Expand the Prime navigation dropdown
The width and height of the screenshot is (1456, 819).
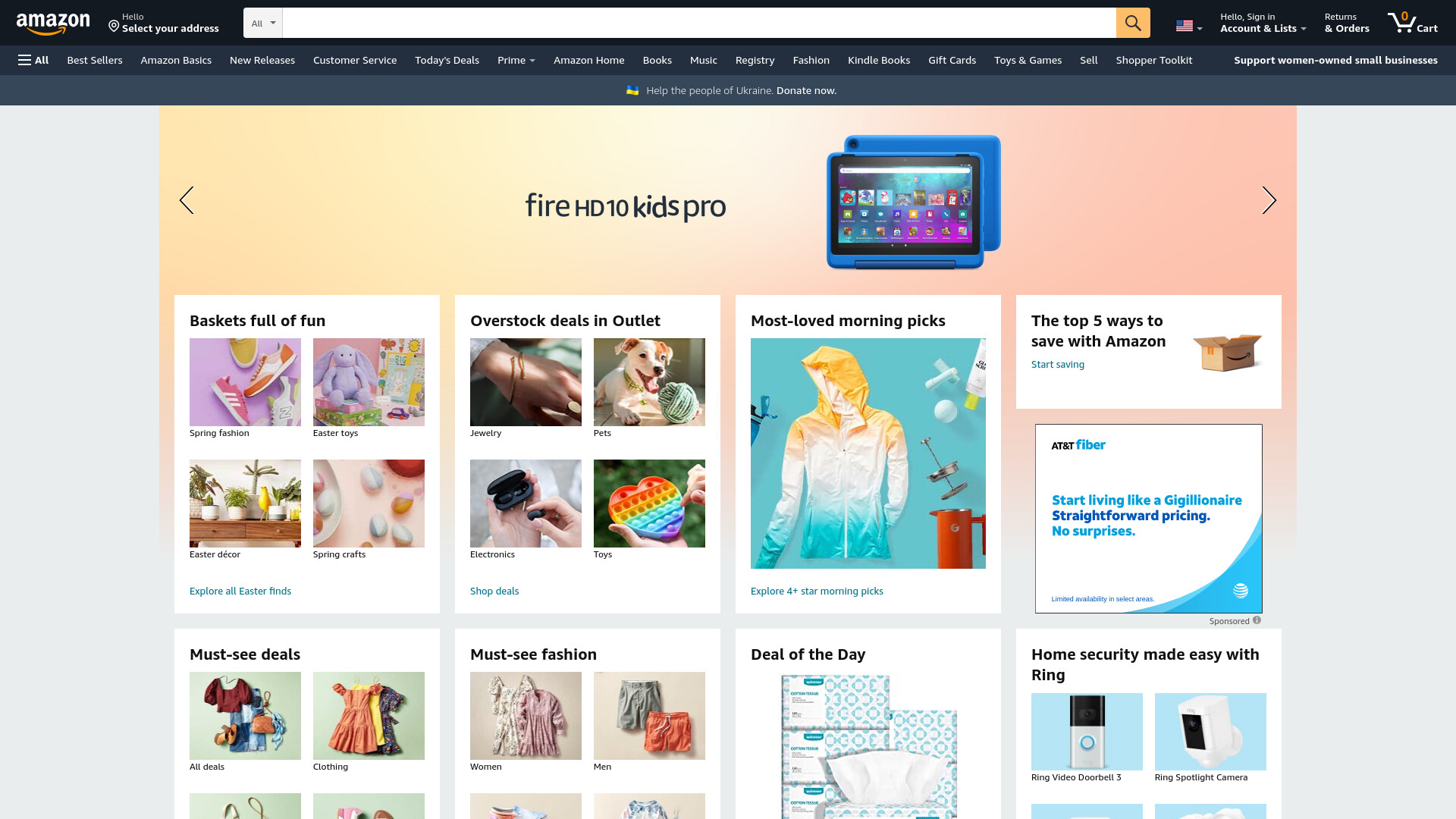[x=516, y=60]
